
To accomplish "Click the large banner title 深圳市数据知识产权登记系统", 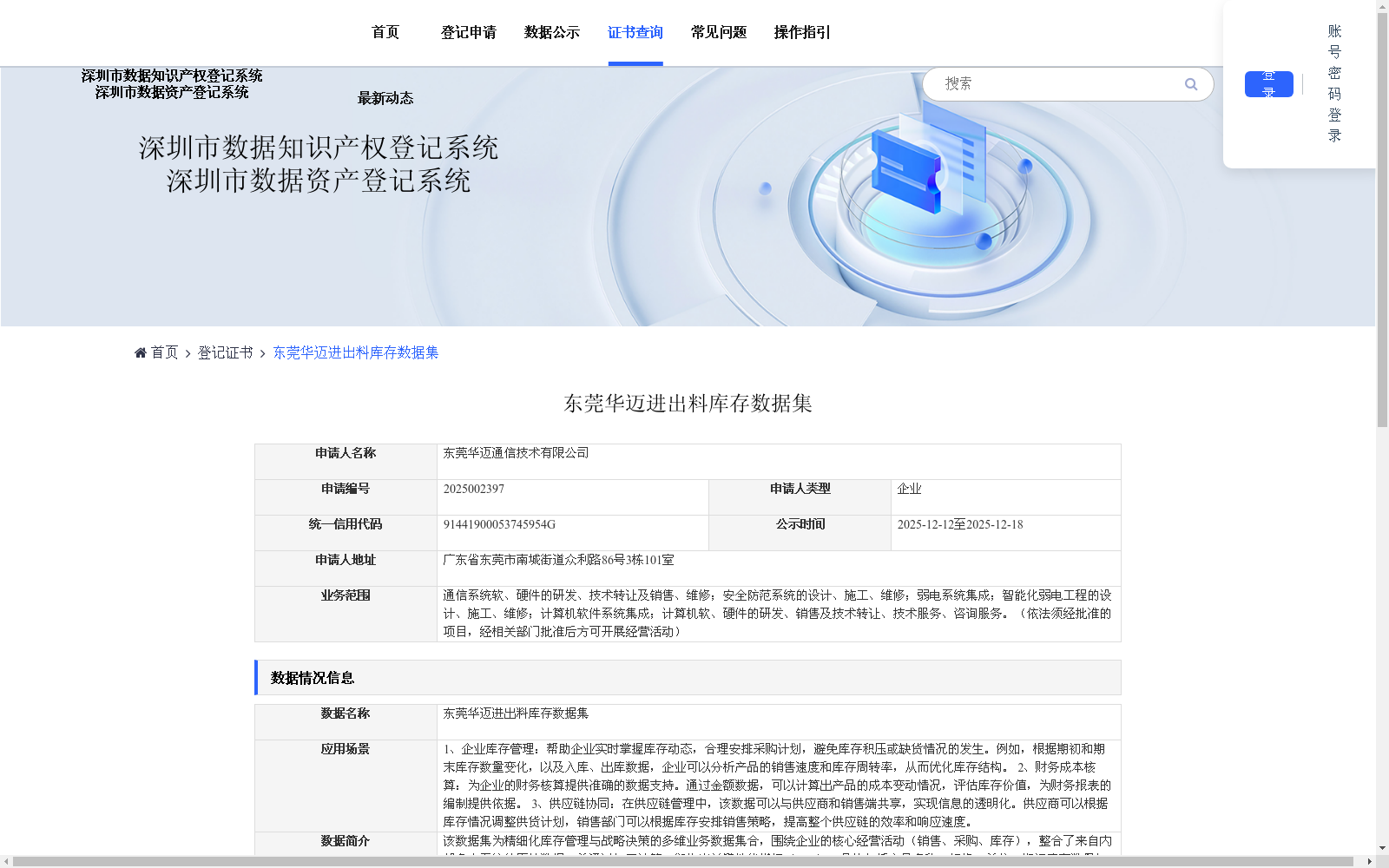I will tap(319, 148).
